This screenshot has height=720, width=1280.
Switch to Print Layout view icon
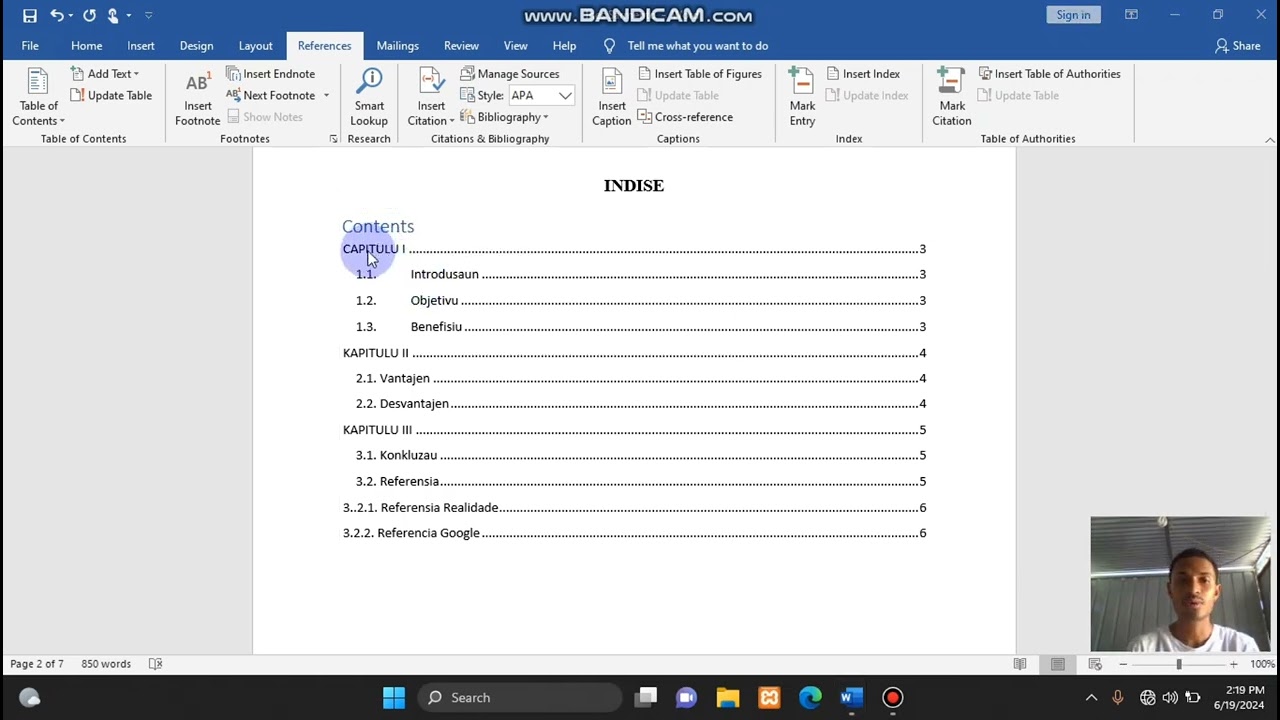click(x=1057, y=664)
